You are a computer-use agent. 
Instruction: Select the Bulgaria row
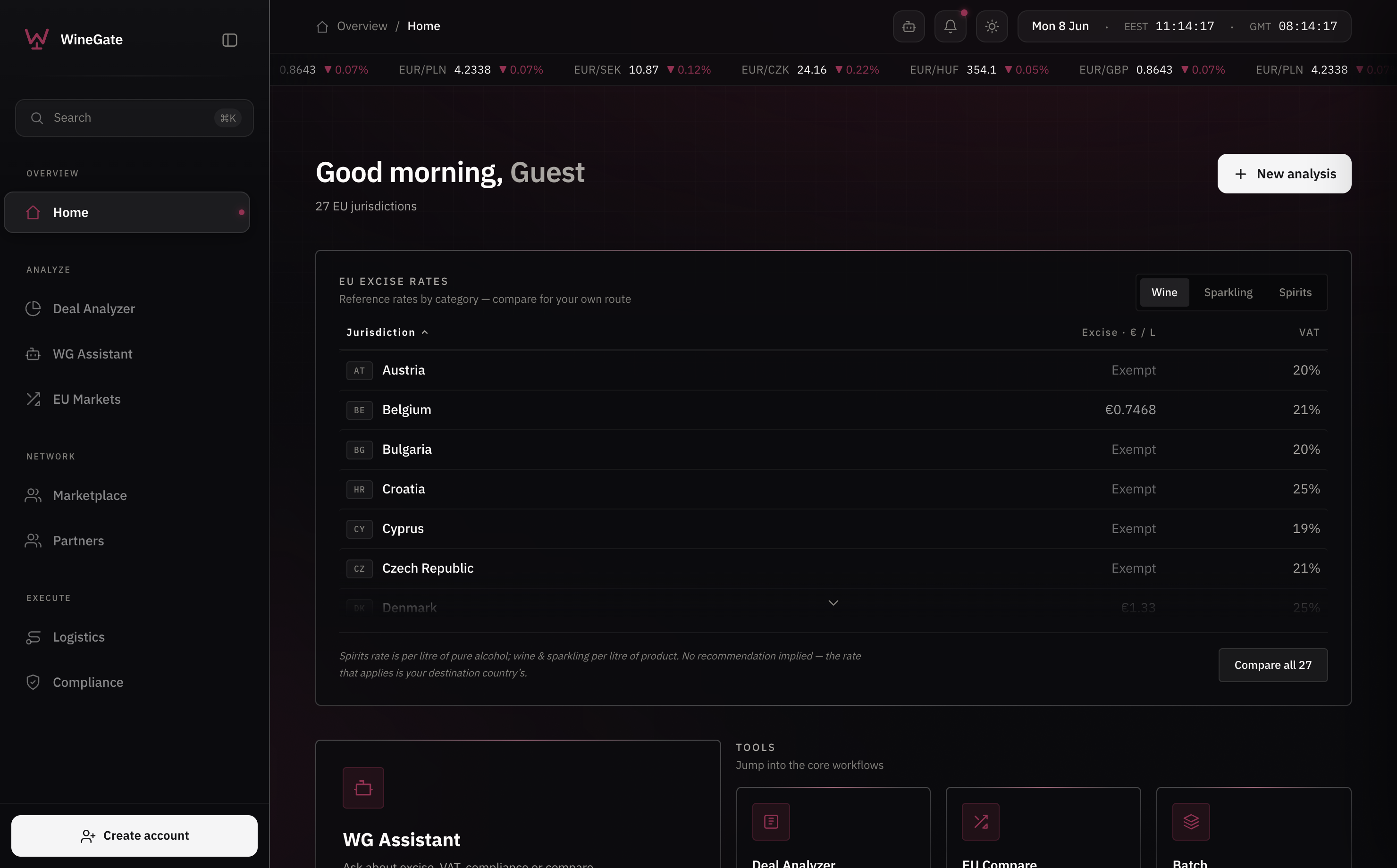[x=833, y=450]
